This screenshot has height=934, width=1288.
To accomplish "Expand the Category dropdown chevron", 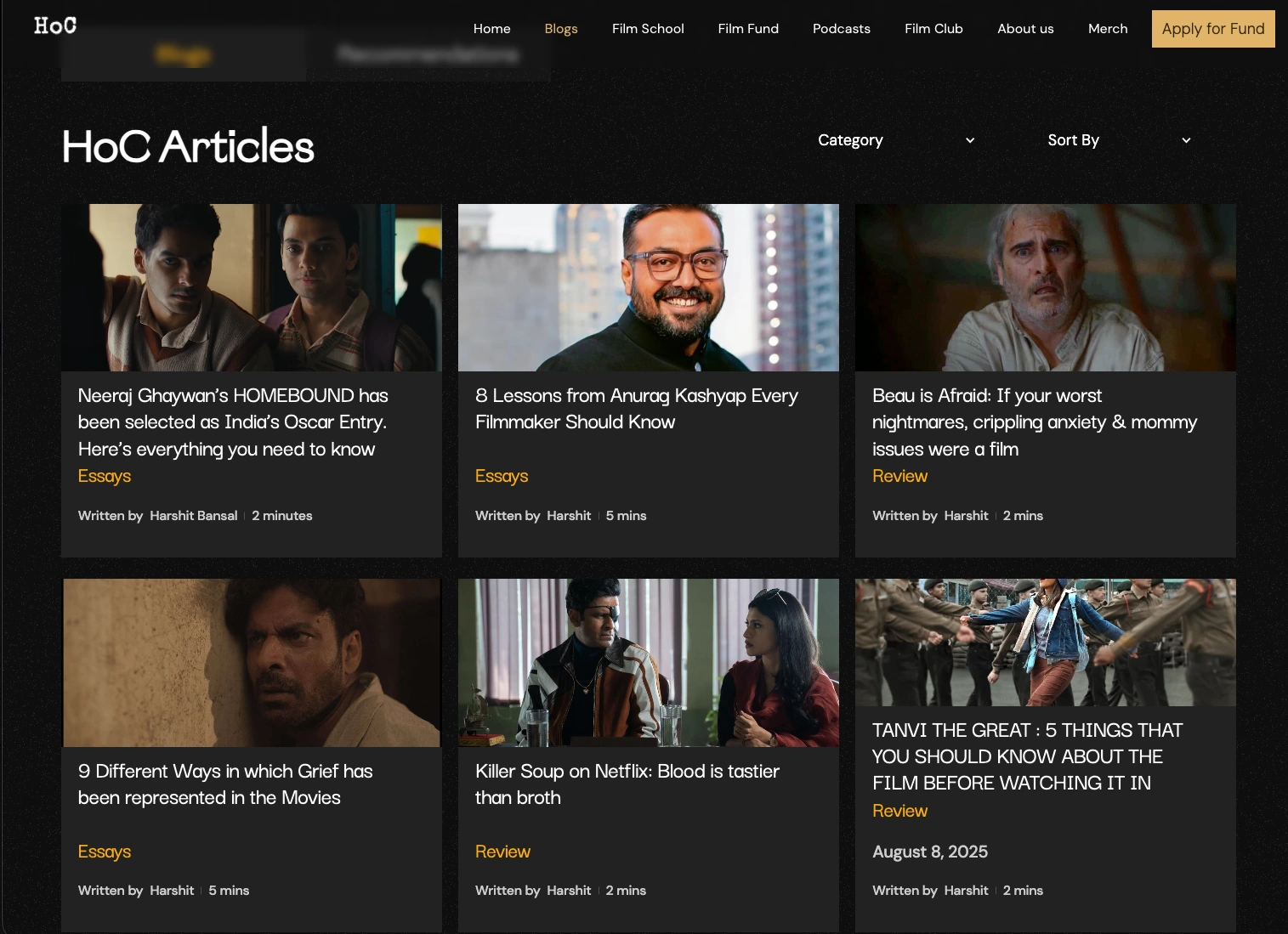I will coord(970,140).
